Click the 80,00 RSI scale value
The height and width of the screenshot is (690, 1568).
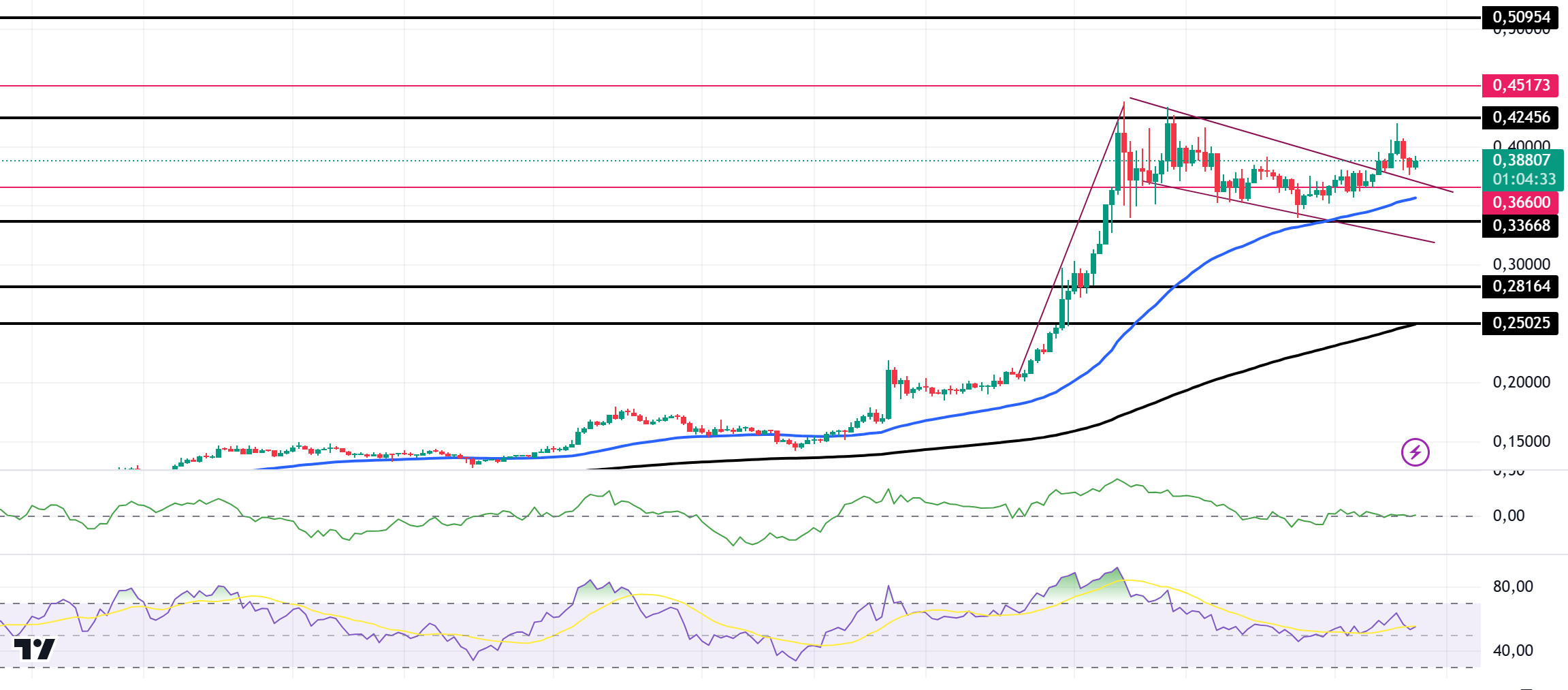(x=1513, y=586)
